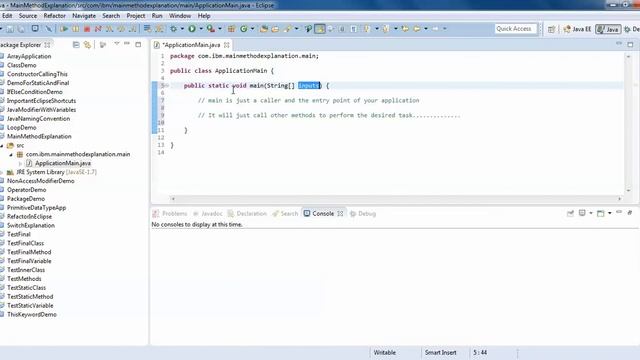Click the Debug bug toolbar icon

(x=173, y=29)
